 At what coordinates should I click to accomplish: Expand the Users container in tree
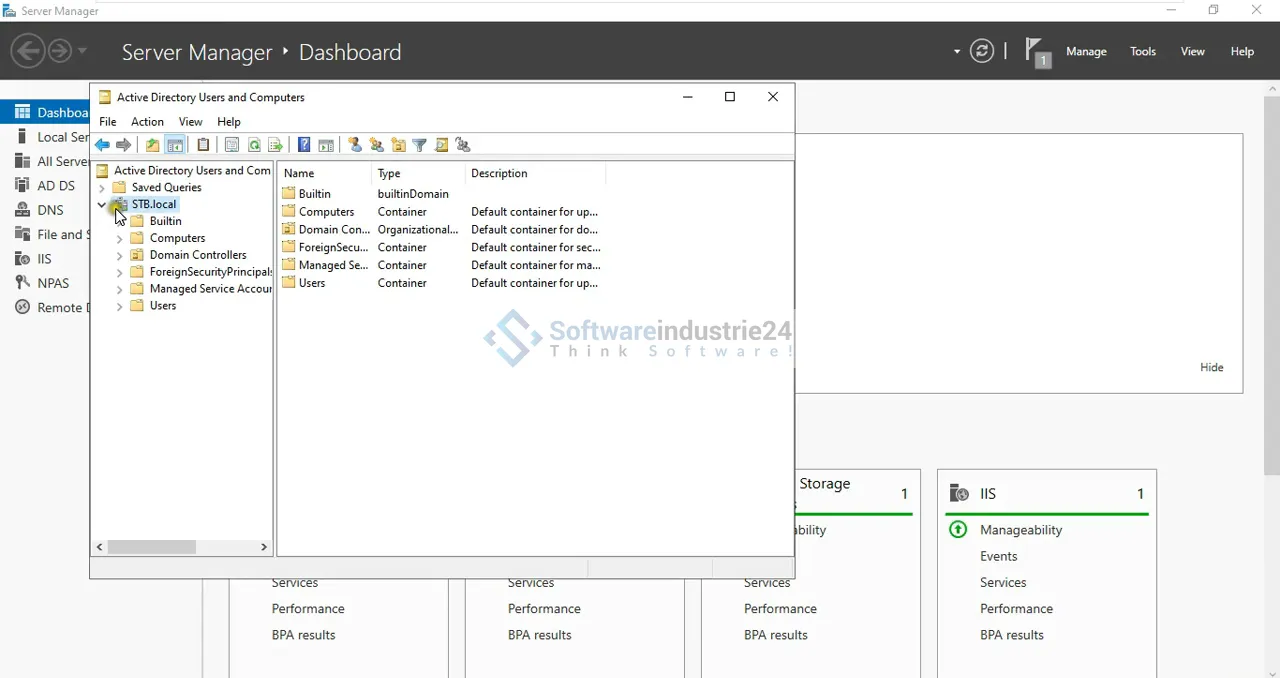pos(120,306)
